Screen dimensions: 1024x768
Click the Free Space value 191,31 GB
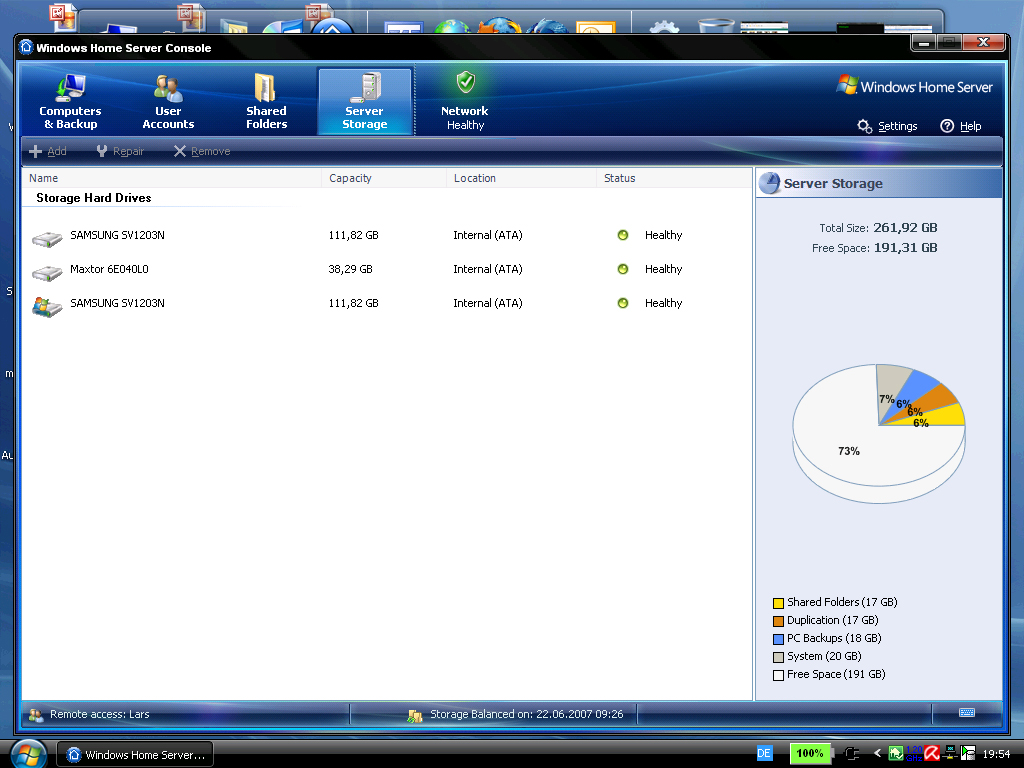pyautogui.click(x=905, y=248)
